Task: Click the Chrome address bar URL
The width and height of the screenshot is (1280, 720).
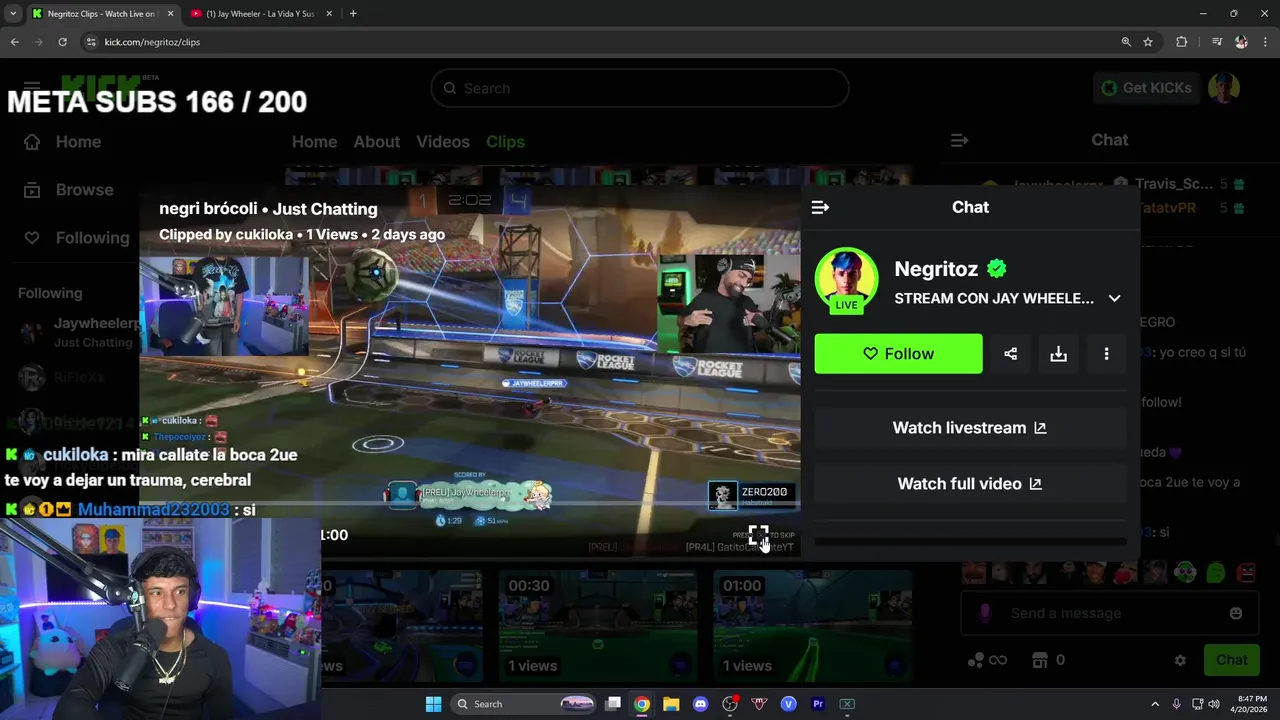Action: [x=152, y=42]
